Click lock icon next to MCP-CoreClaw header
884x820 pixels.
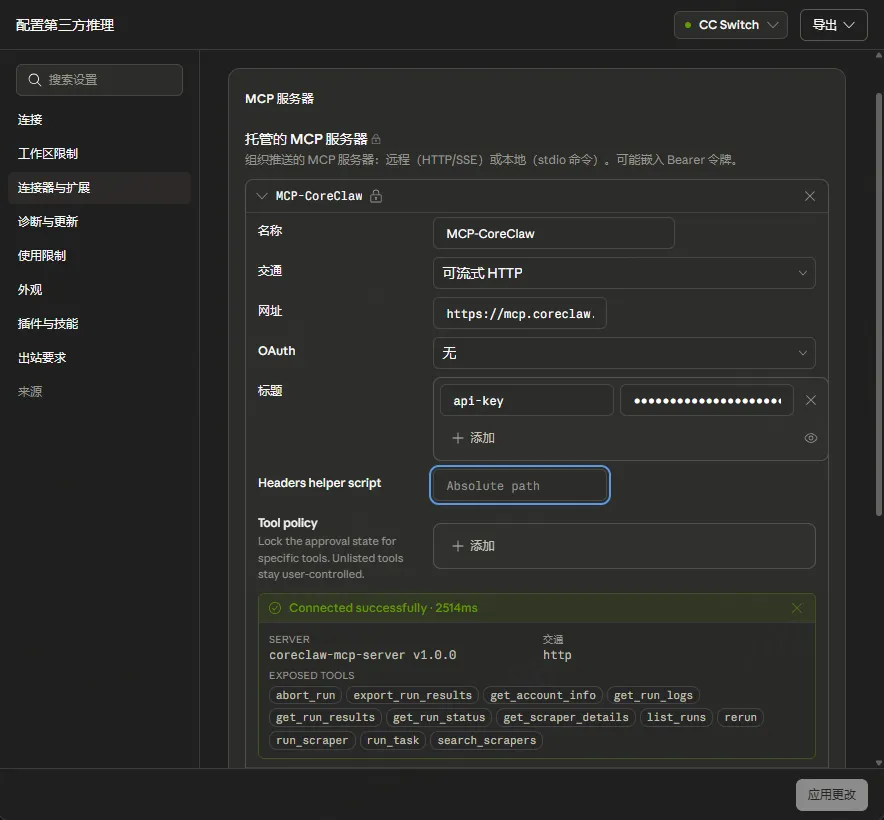pyautogui.click(x=376, y=196)
